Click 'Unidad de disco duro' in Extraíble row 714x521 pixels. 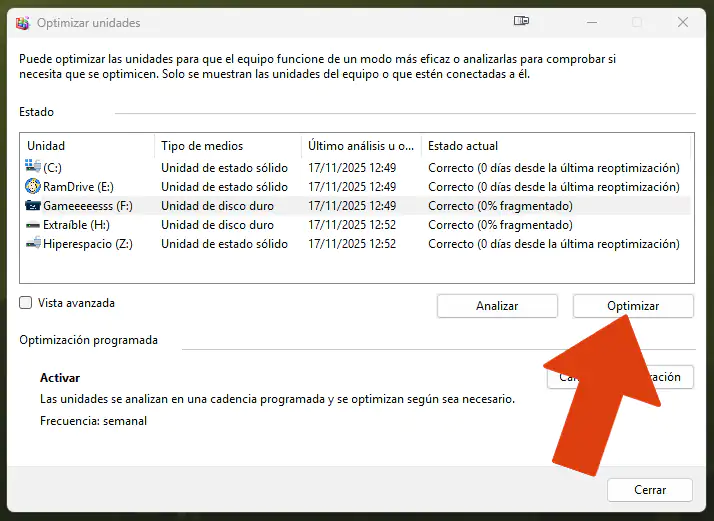click(x=217, y=225)
